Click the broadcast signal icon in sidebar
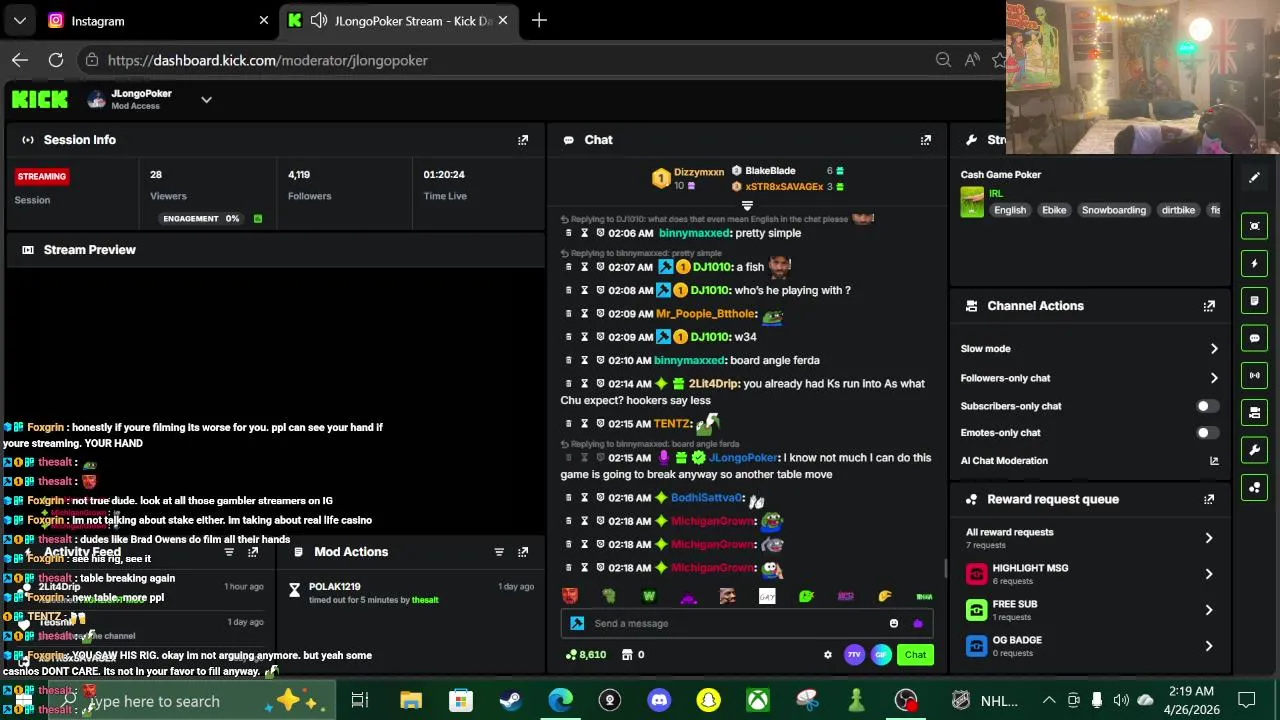 pos(1255,376)
